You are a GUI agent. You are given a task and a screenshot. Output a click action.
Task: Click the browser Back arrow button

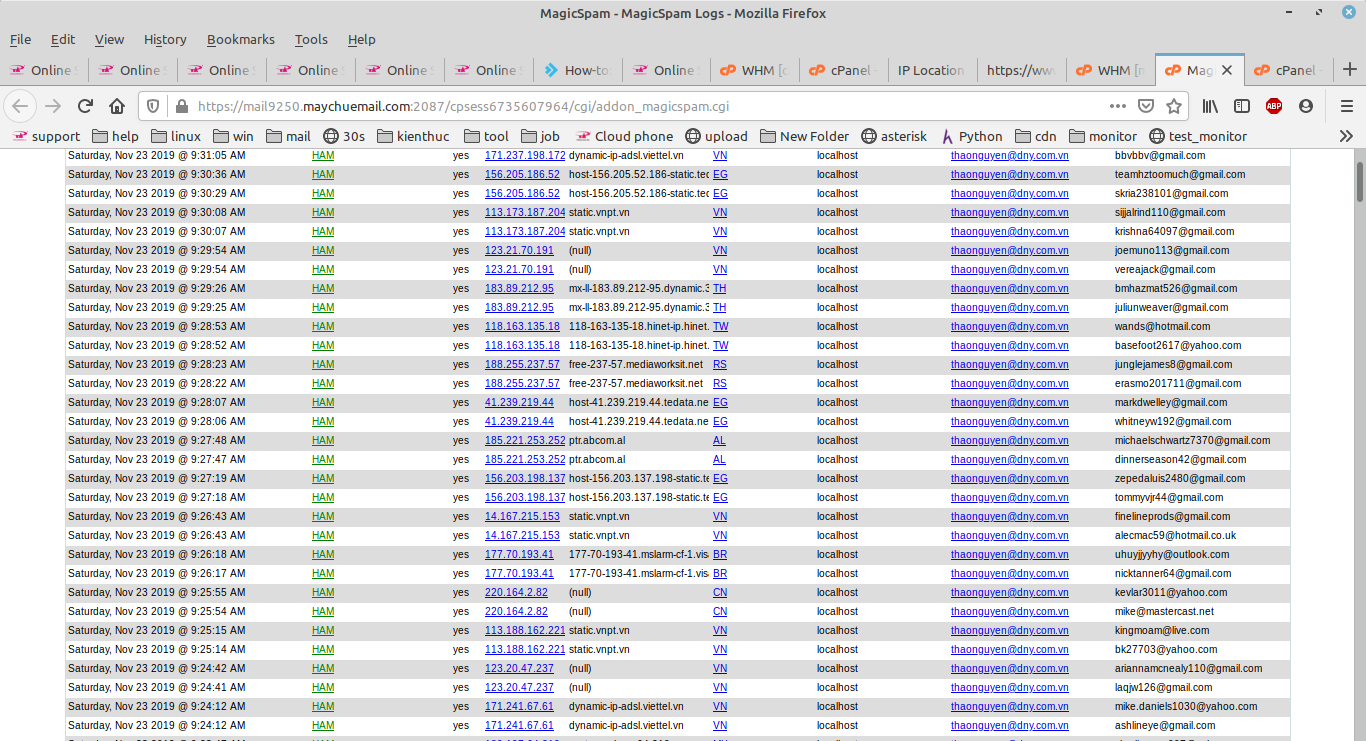pyautogui.click(x=21, y=105)
